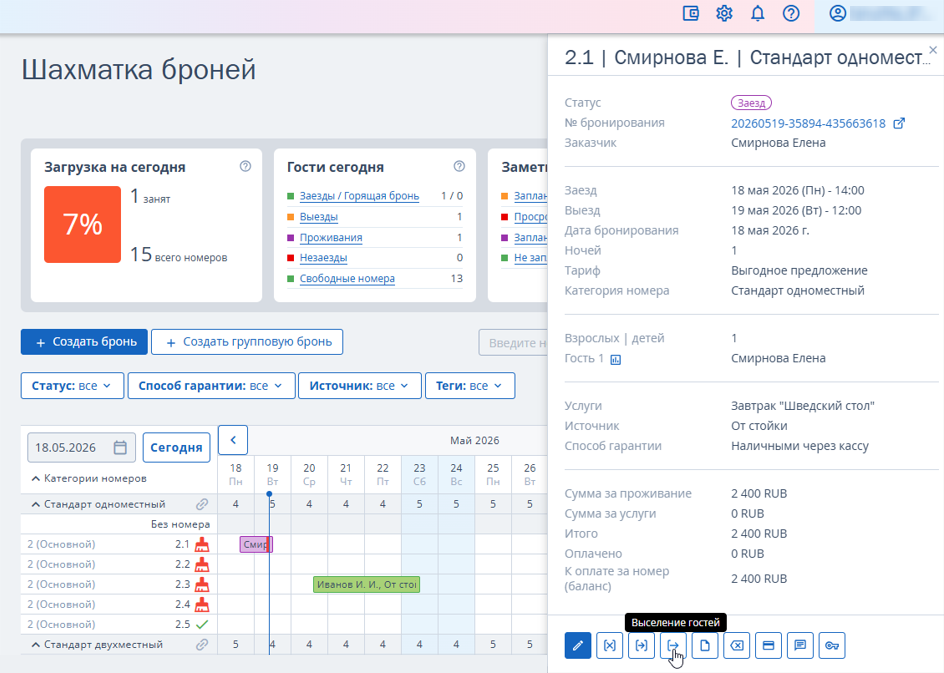Collapse the 'Стандарт двухместный' category row
Image resolution: width=944 pixels, height=673 pixels.
pos(36,644)
